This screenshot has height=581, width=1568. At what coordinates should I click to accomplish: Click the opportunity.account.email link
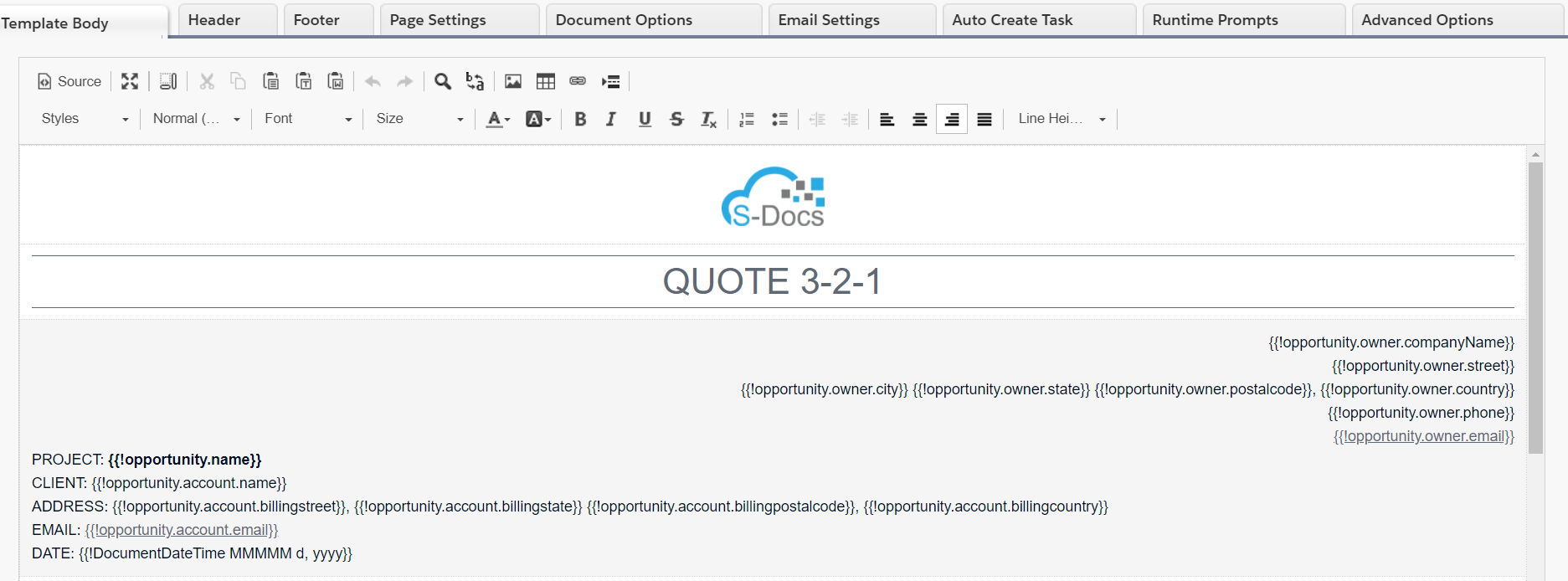(x=181, y=530)
